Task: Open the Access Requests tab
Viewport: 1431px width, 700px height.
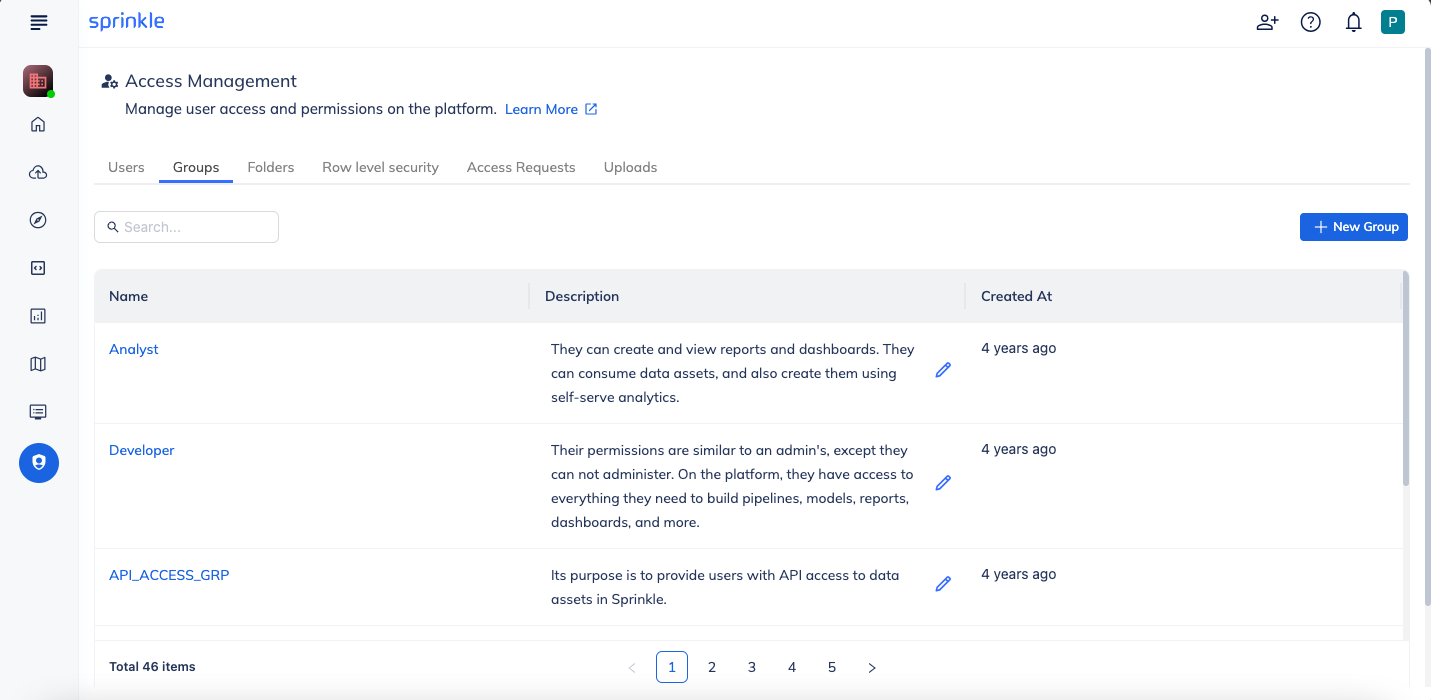Action: tap(521, 167)
